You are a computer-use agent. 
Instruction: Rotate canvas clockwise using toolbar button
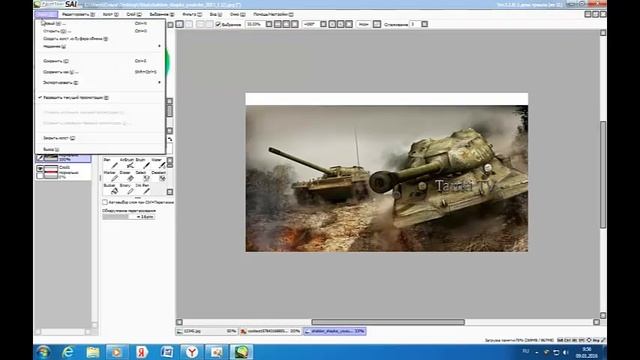click(x=340, y=24)
